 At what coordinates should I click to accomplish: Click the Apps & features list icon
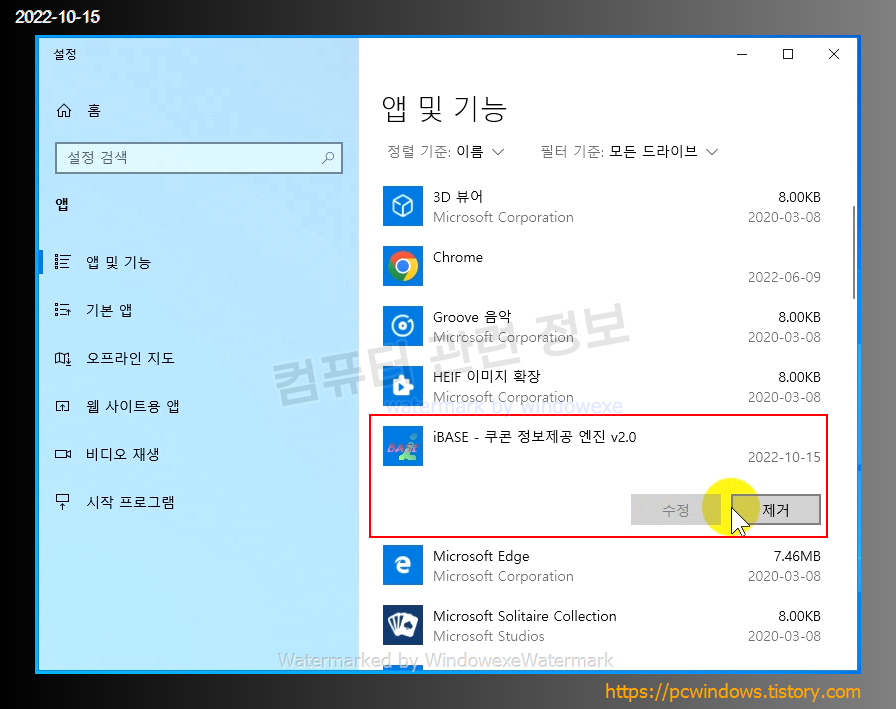(x=62, y=262)
